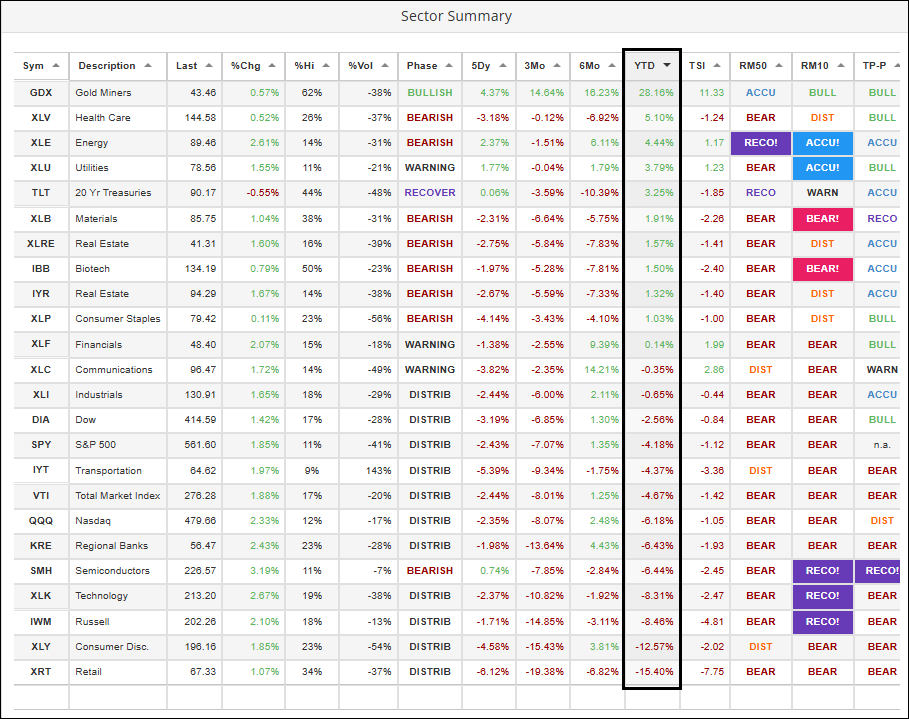The width and height of the screenshot is (909, 719).
Task: Click the blue ACCU! badge for Utilities
Action: [x=822, y=168]
